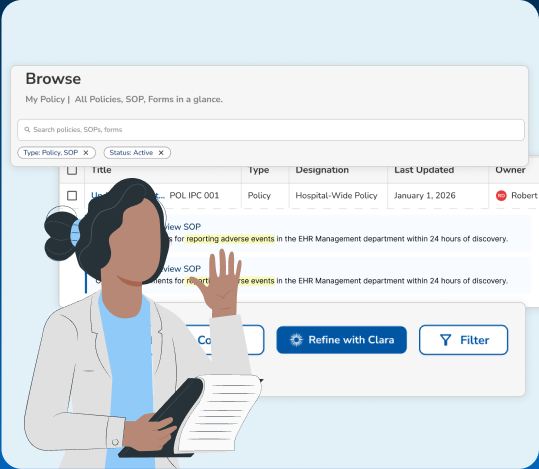Image resolution: width=539 pixels, height=469 pixels.
Task: Click the My Policy label
Action: [45, 99]
